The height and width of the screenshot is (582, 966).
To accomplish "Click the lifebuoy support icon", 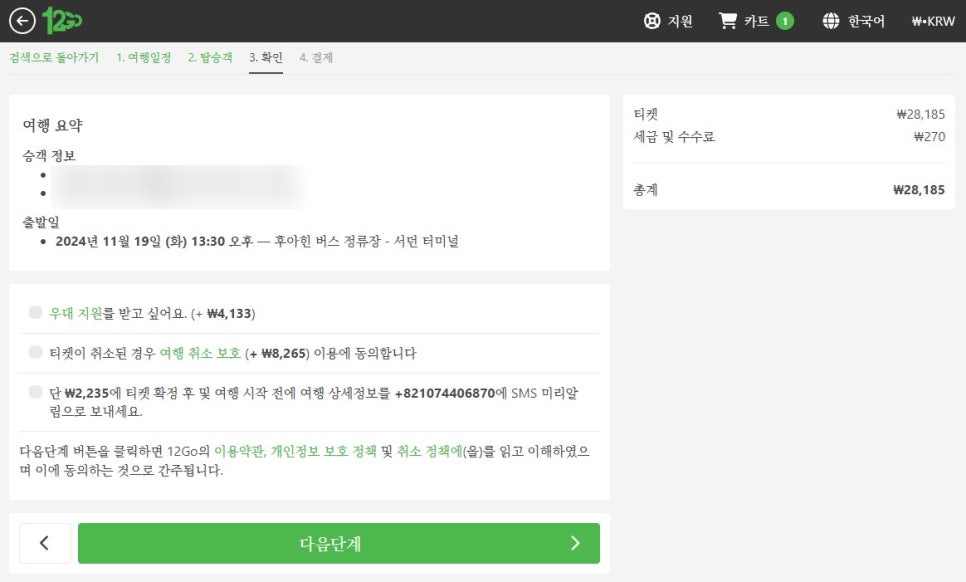I will pyautogui.click(x=652, y=21).
